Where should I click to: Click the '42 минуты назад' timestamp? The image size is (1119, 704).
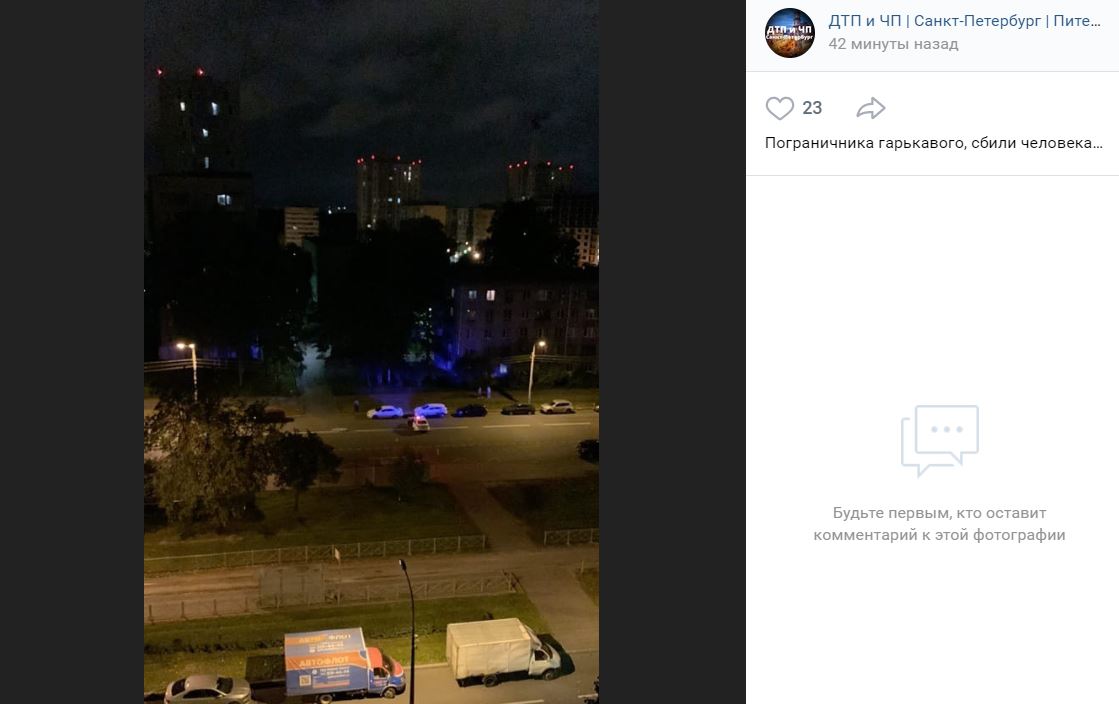pos(893,44)
